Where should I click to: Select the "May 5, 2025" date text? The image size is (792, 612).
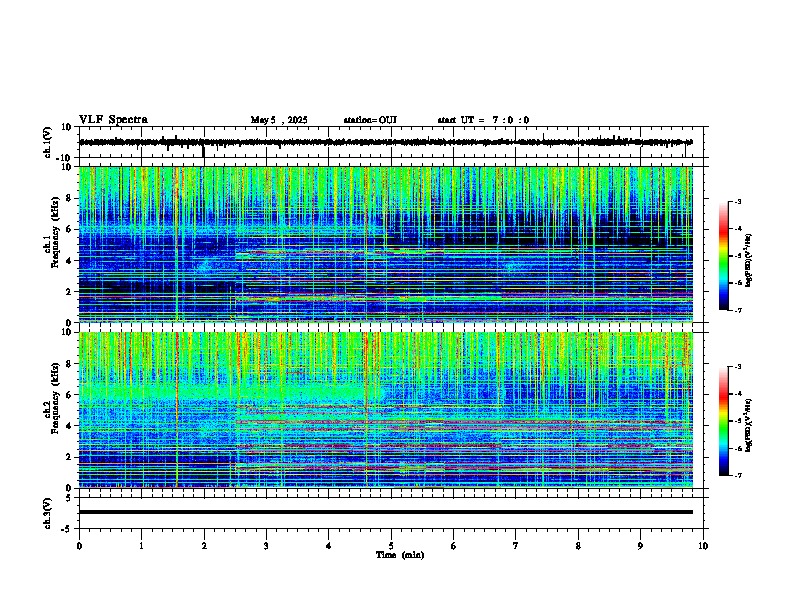[279, 120]
